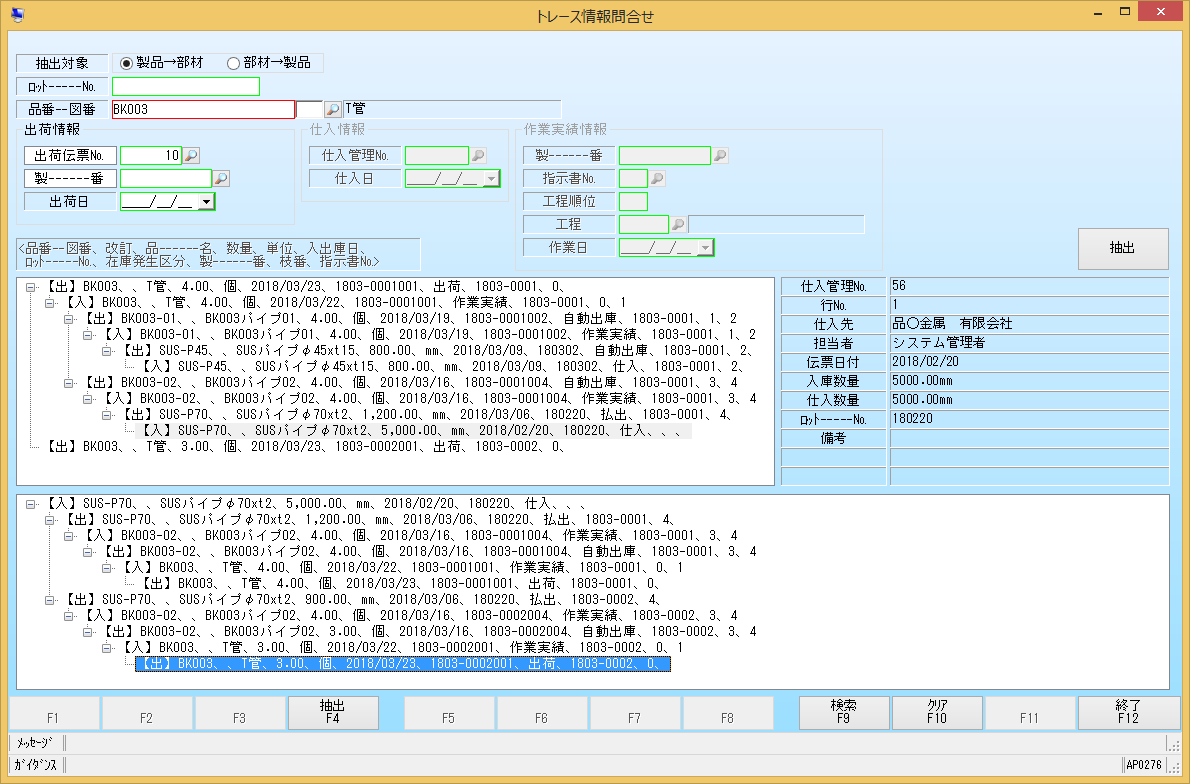Viewport: 1190px width, 784px height.
Task: Click the magnifier next to 出荷情報 製番 field
Action: tap(221, 178)
